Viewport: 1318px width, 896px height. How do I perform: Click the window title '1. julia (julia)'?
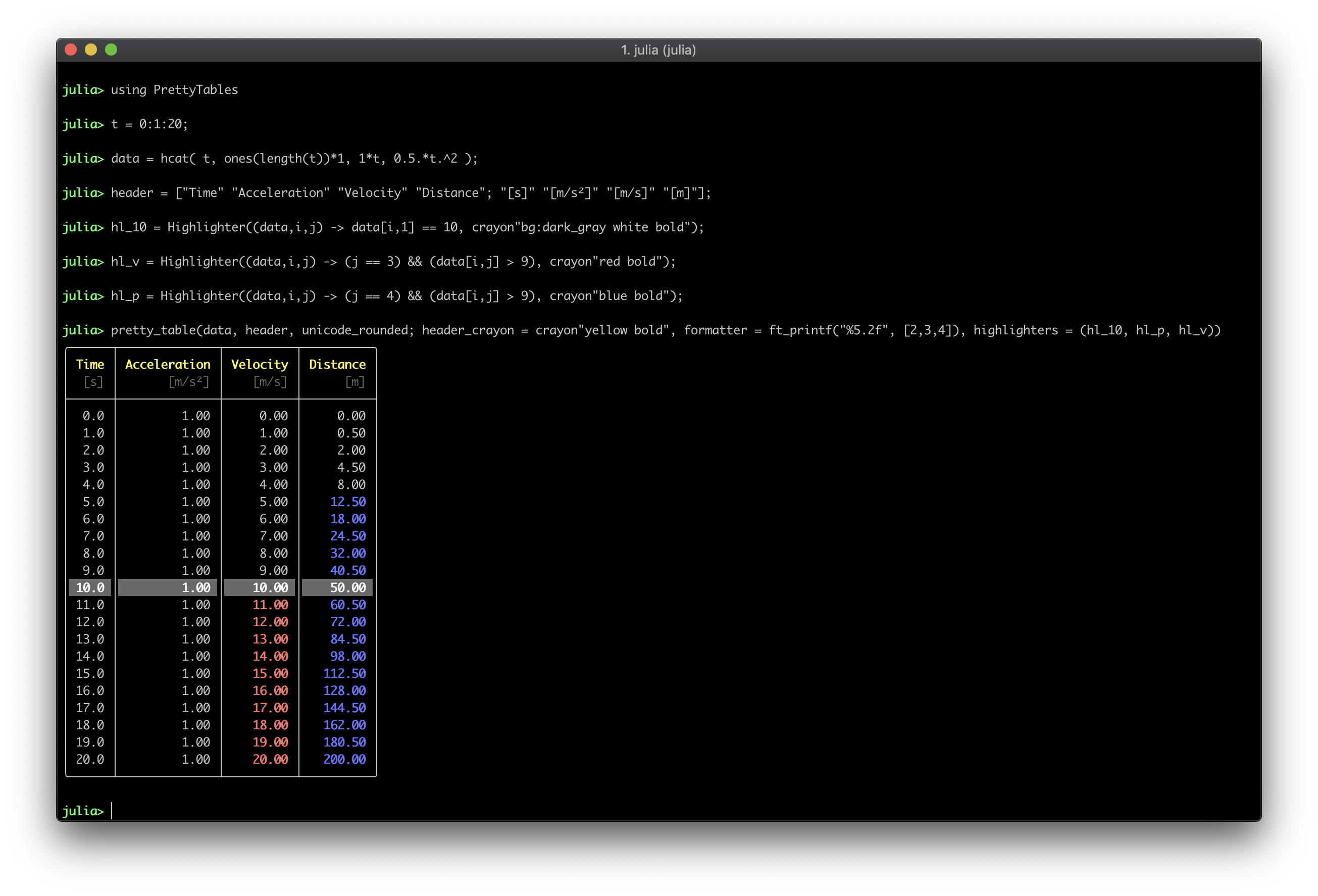pos(658,50)
